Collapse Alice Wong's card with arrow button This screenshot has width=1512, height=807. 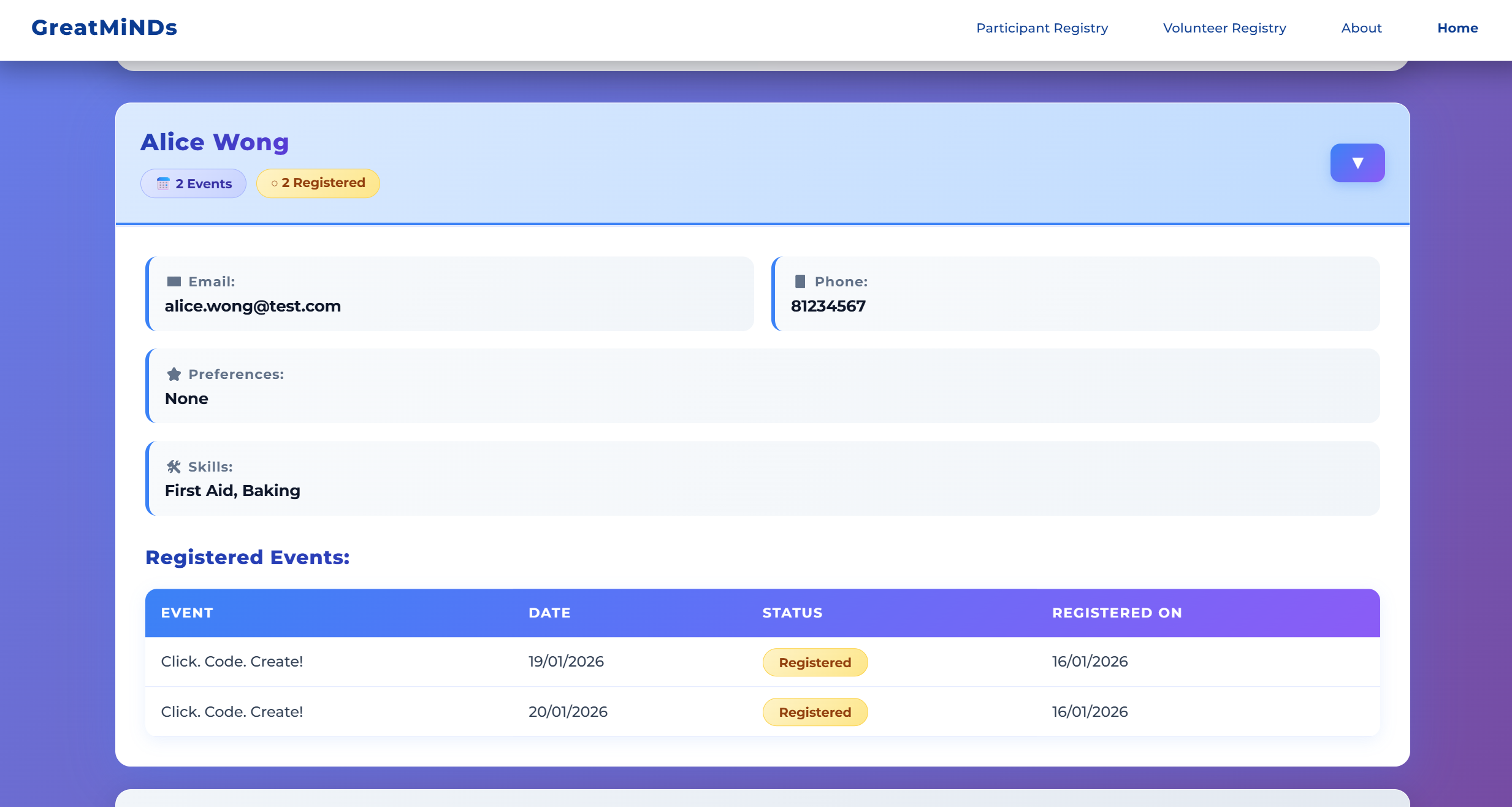[x=1357, y=163]
